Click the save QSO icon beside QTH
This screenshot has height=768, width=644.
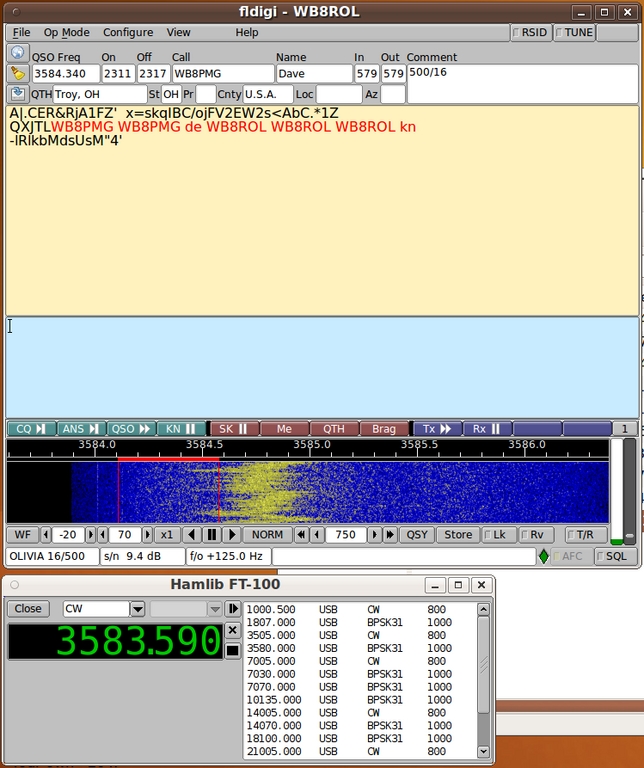click(x=17, y=94)
